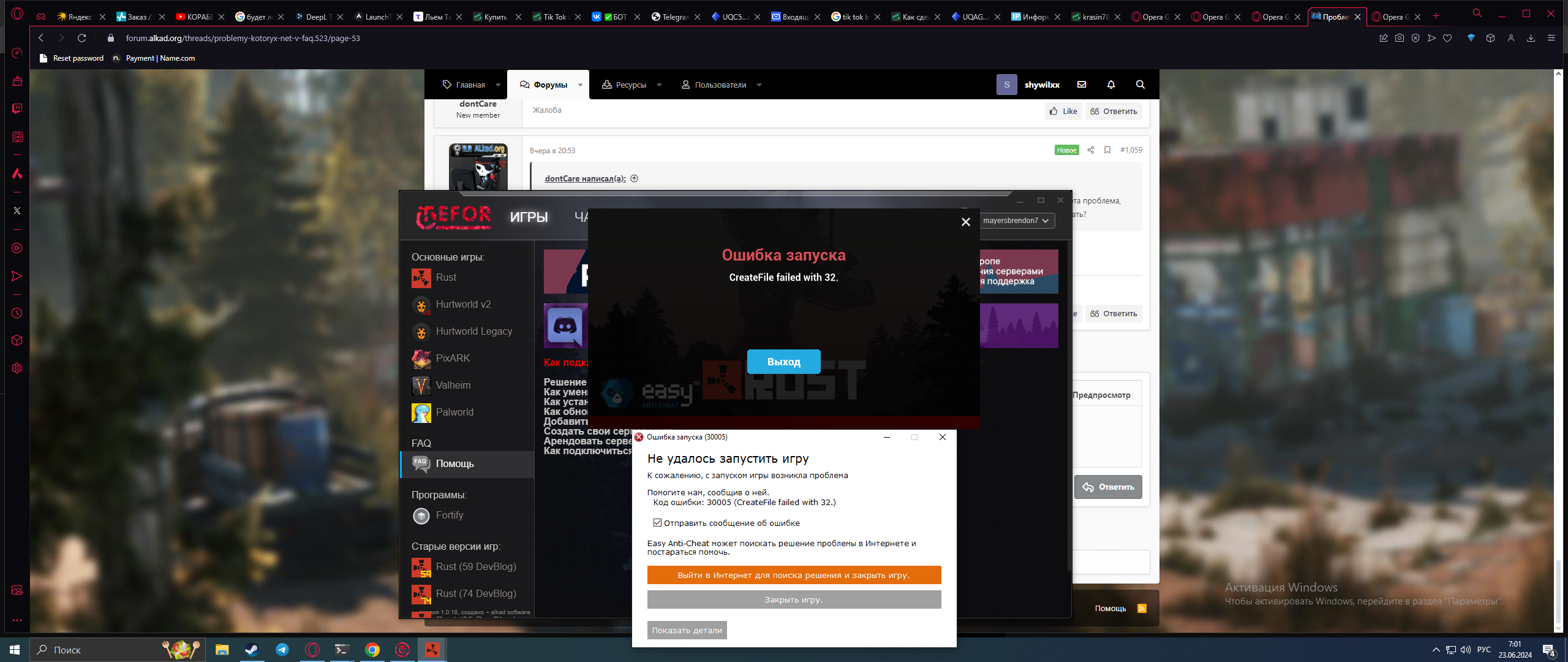Open forum inbox envelope icon

[1082, 85]
